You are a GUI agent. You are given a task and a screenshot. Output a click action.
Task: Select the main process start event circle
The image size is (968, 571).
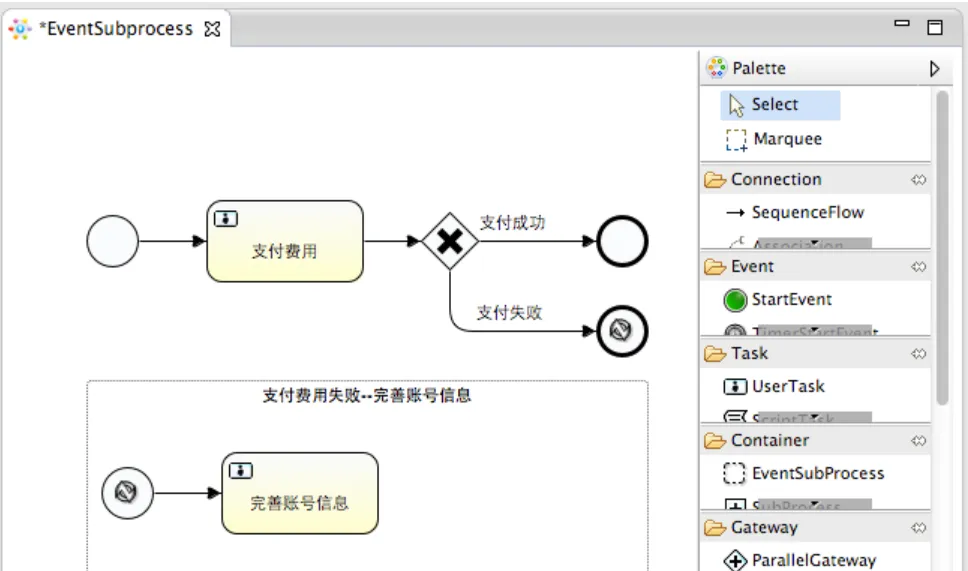pos(112,241)
